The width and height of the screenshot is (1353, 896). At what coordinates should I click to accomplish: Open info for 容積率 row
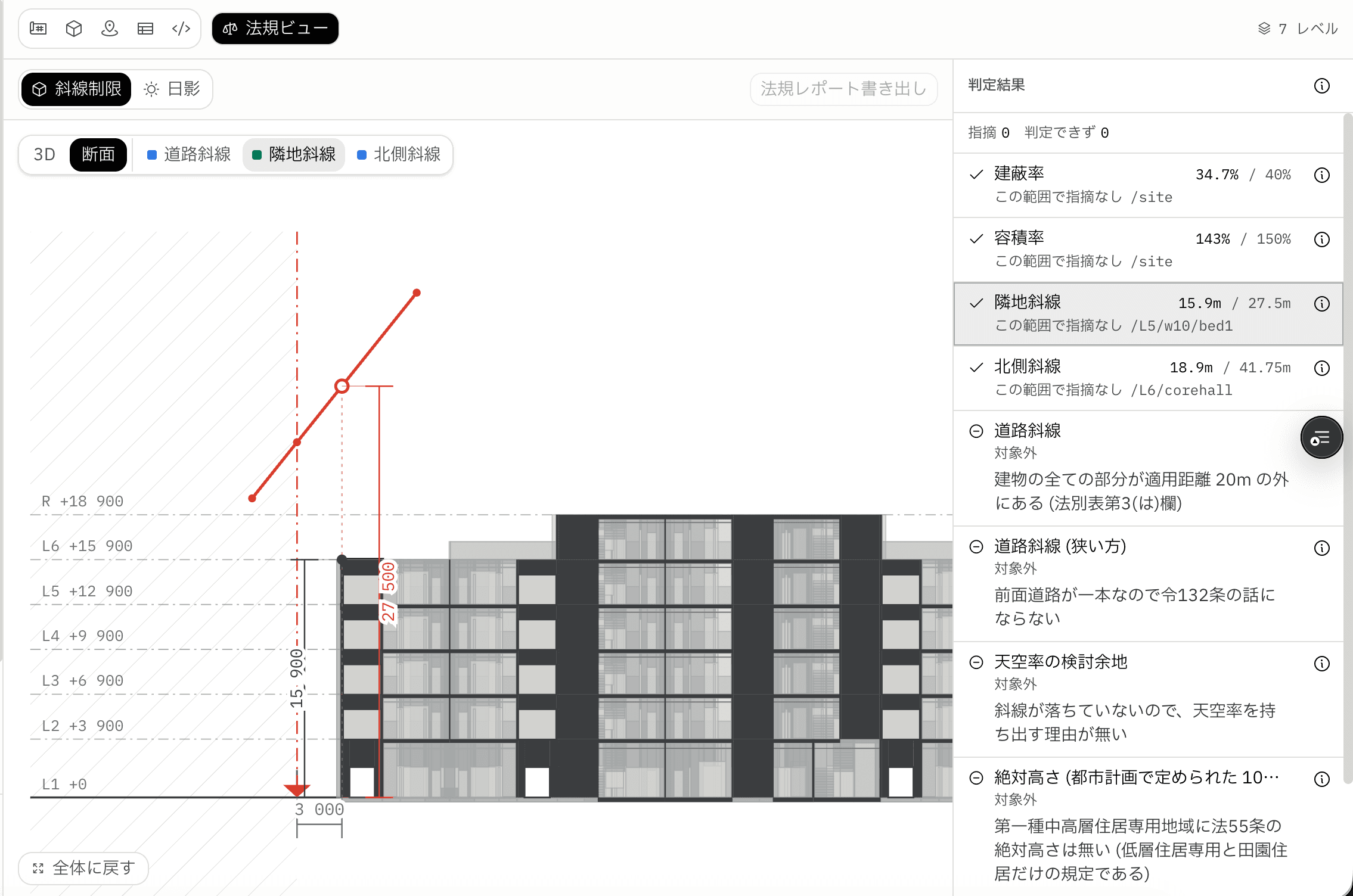[x=1321, y=239]
